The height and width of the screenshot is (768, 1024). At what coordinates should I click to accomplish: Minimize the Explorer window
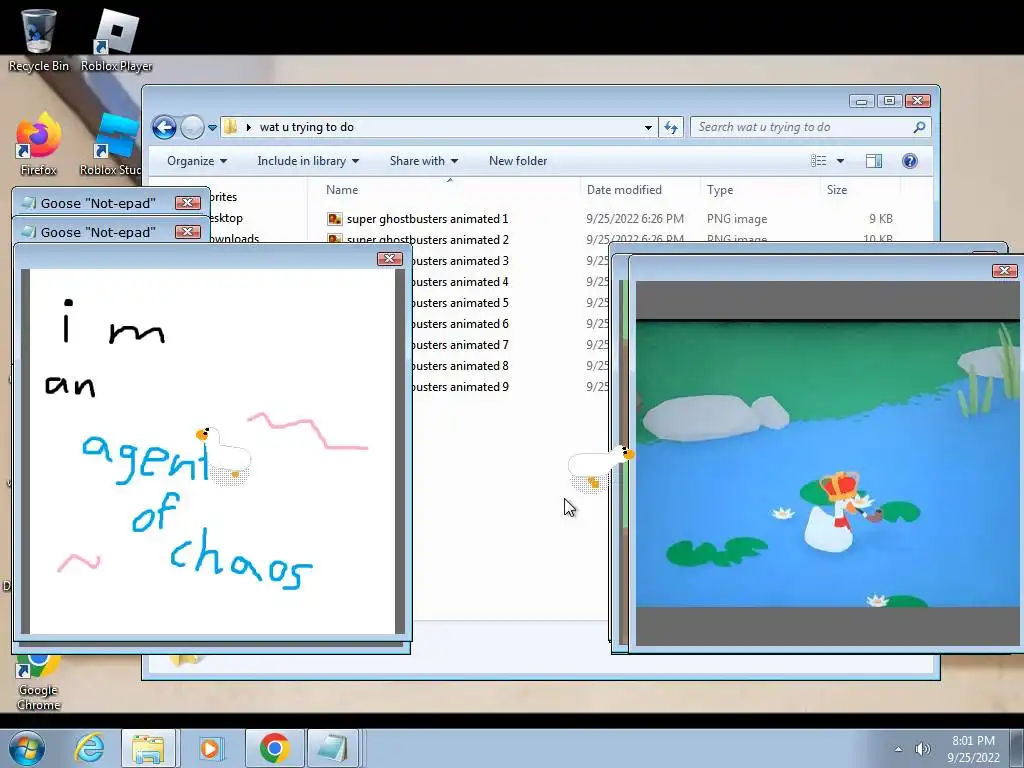(x=861, y=101)
